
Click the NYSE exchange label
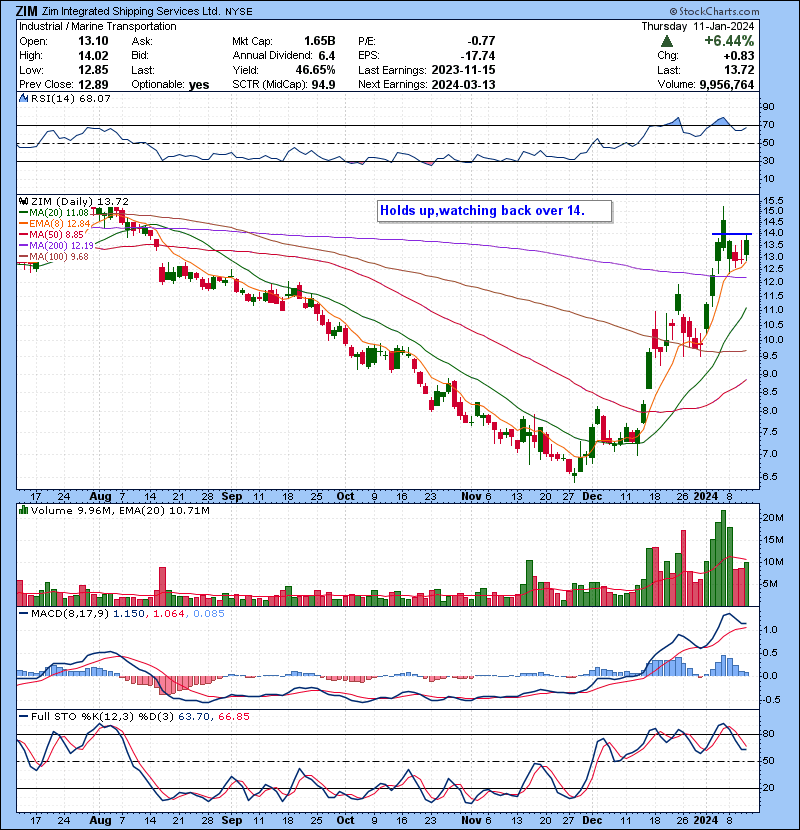point(239,12)
